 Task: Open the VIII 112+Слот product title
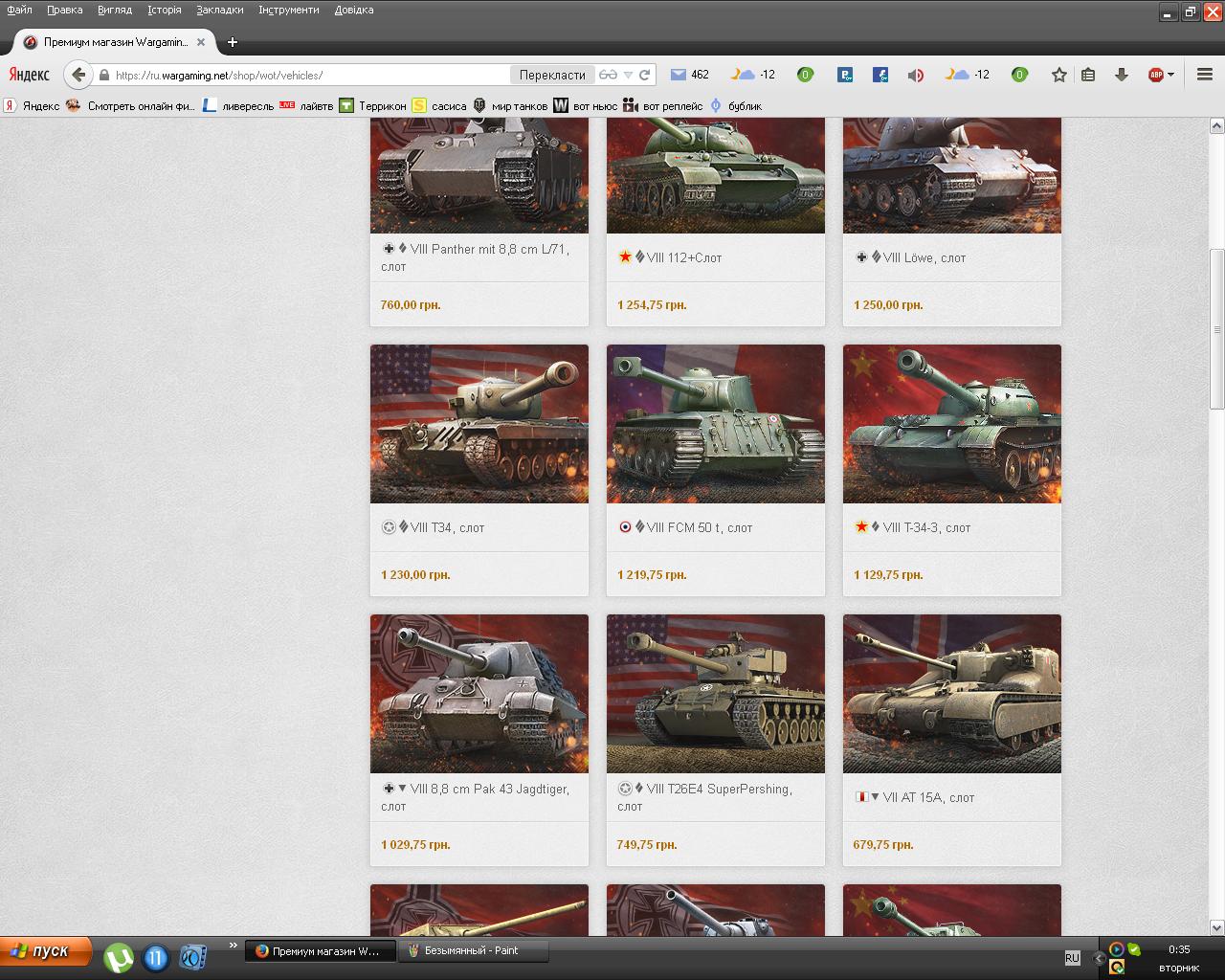tap(683, 257)
